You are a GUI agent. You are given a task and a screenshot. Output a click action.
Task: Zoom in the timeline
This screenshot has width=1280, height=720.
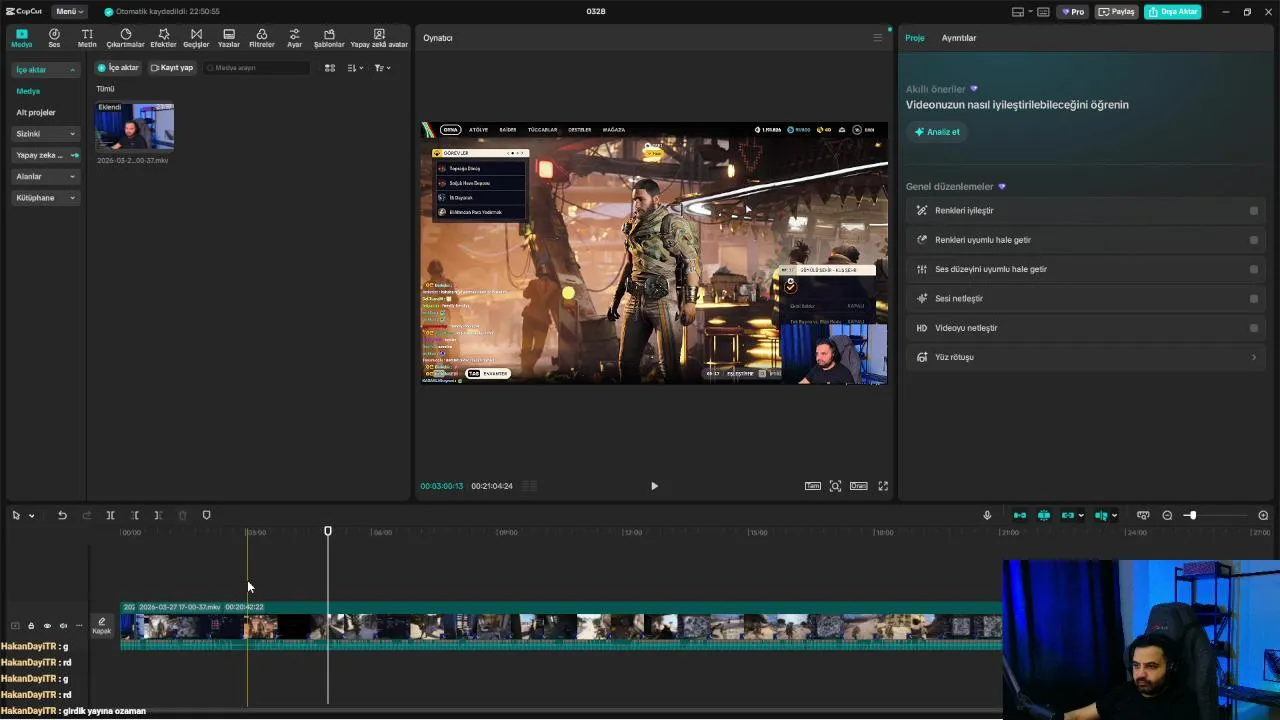[1263, 515]
